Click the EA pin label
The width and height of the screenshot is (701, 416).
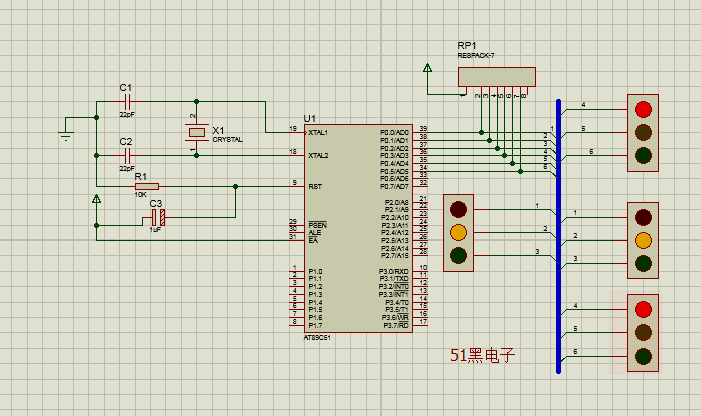(313, 240)
